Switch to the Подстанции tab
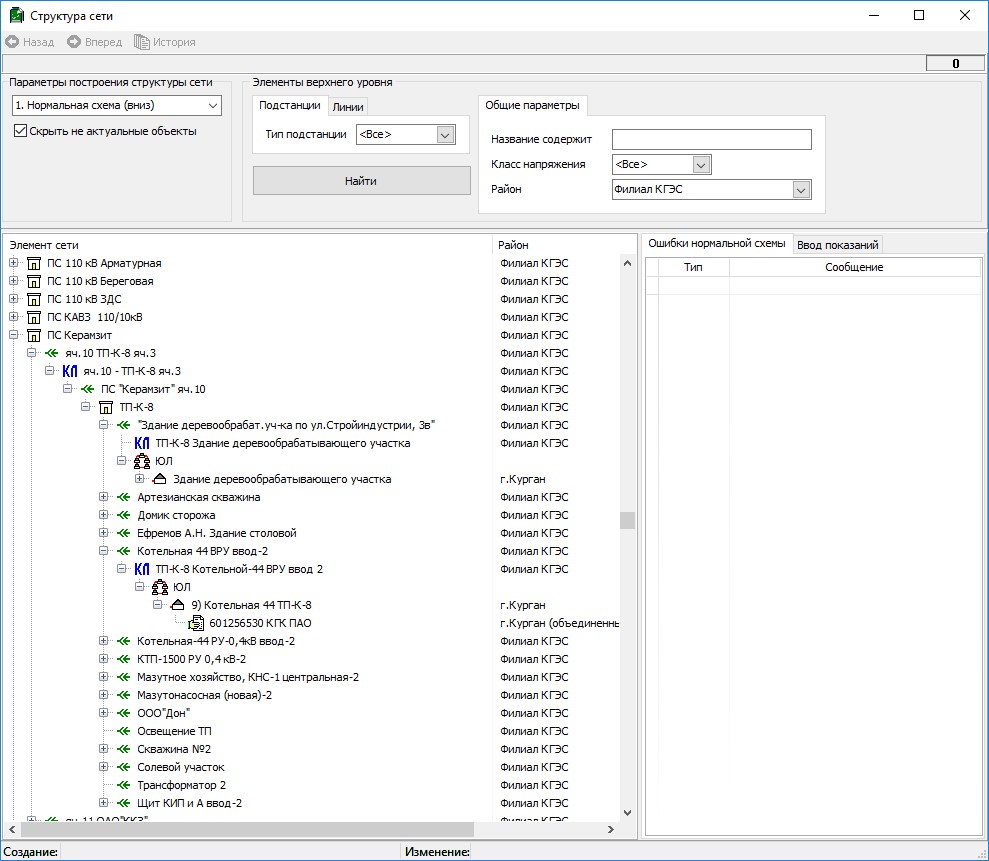 [x=290, y=105]
